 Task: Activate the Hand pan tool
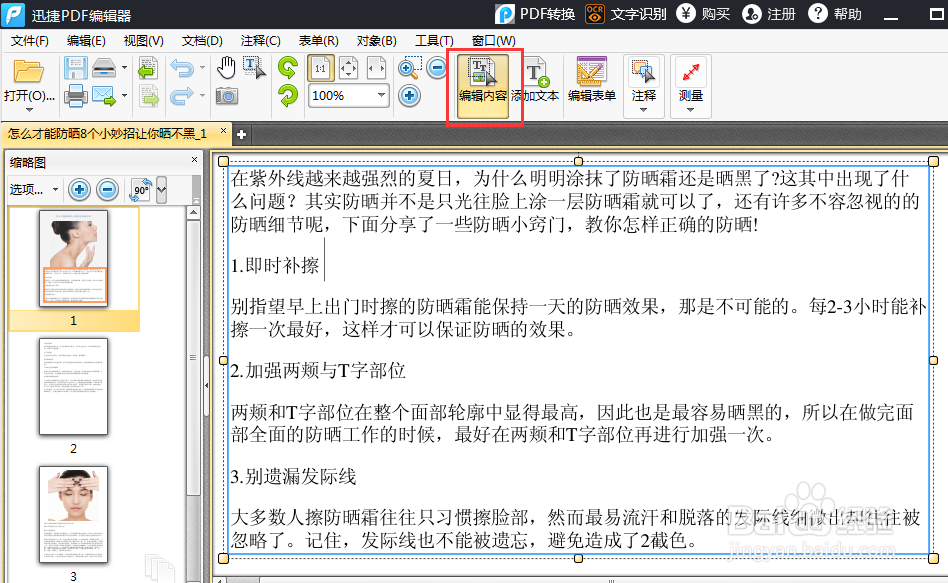[226, 67]
